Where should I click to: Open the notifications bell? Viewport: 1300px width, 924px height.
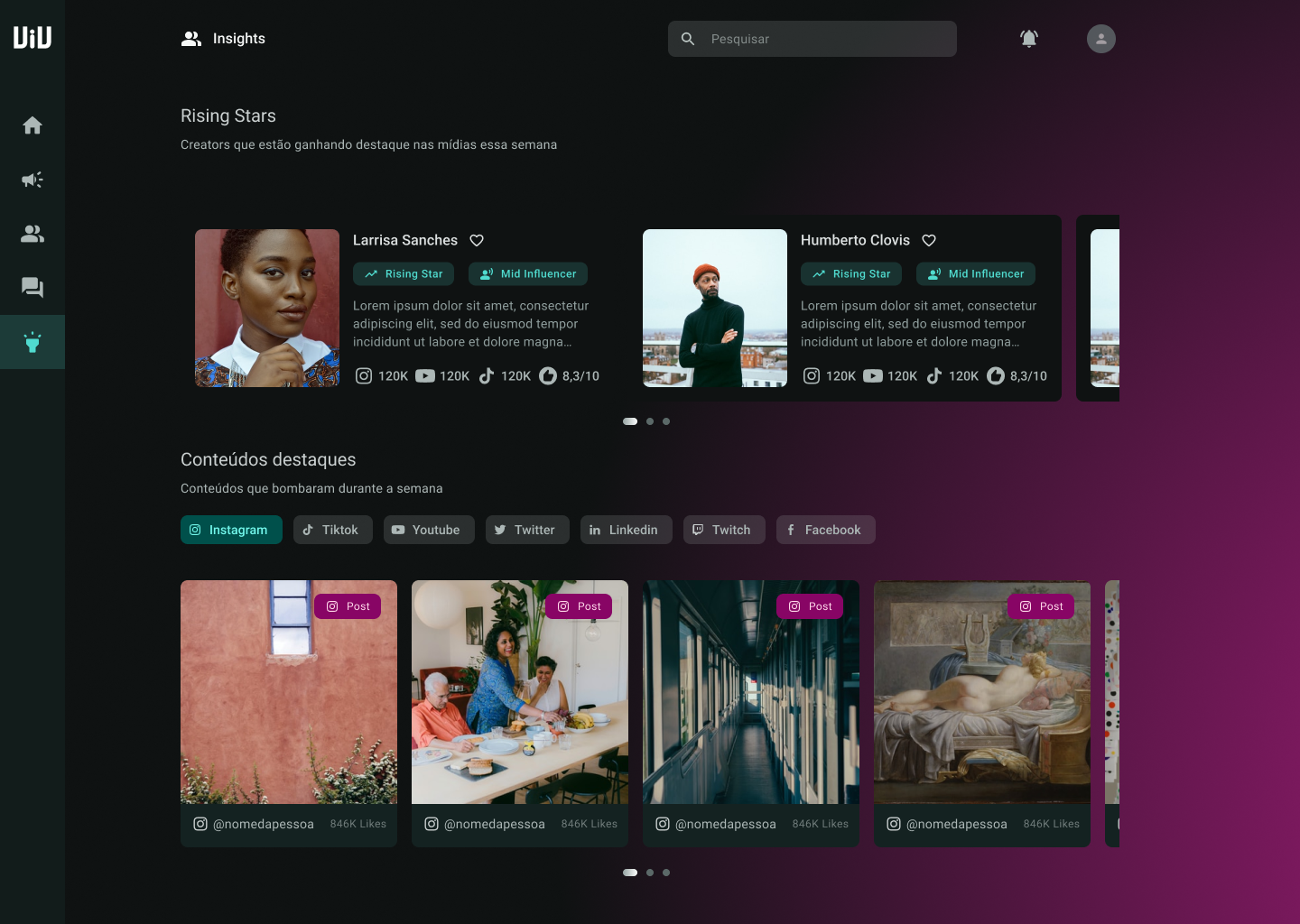pyautogui.click(x=1029, y=39)
